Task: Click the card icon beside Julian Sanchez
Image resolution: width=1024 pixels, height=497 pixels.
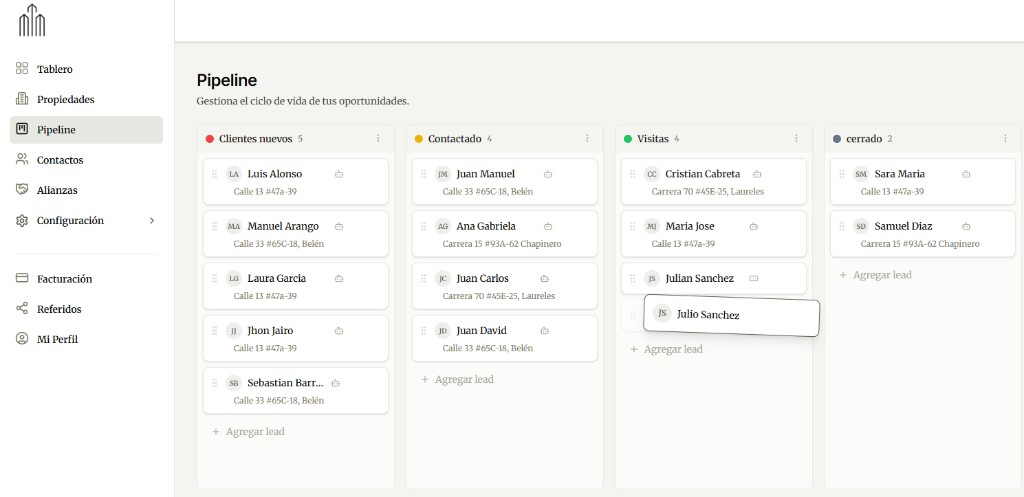Action: point(754,278)
